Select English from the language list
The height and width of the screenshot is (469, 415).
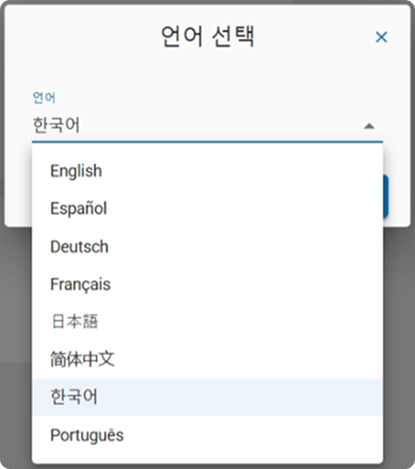point(207,171)
